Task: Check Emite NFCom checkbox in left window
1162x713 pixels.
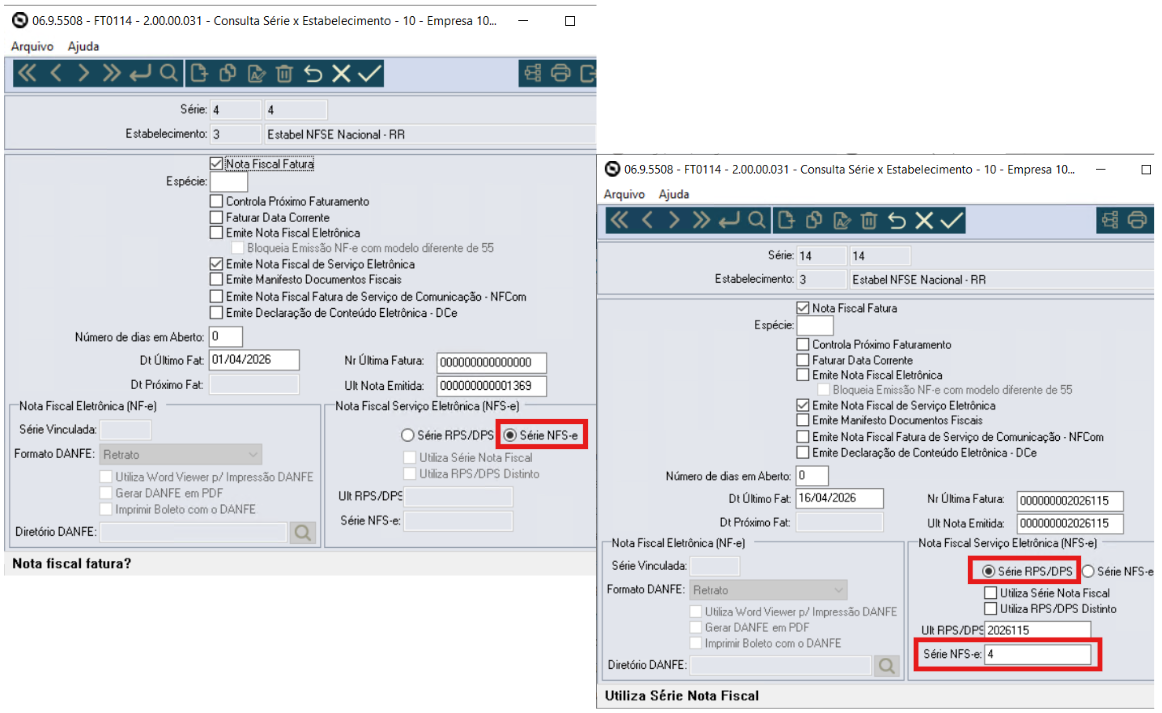Action: (x=216, y=296)
